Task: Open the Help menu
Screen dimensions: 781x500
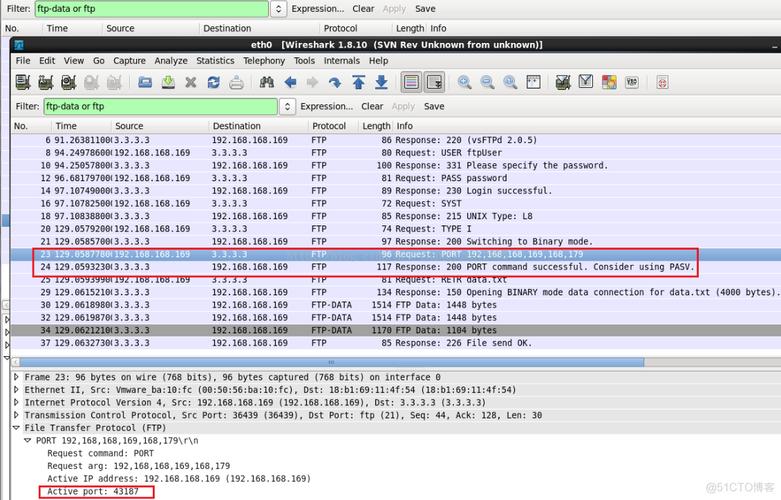Action: pos(379,61)
